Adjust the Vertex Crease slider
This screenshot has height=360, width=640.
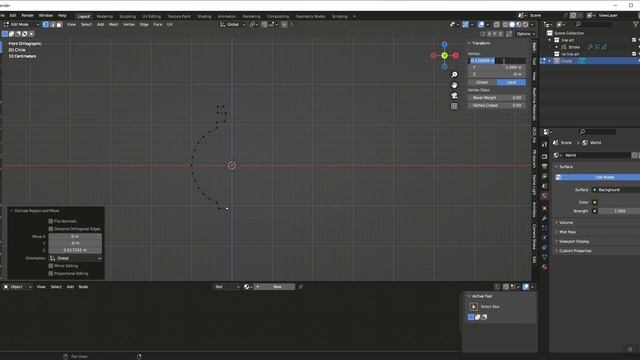coord(497,105)
